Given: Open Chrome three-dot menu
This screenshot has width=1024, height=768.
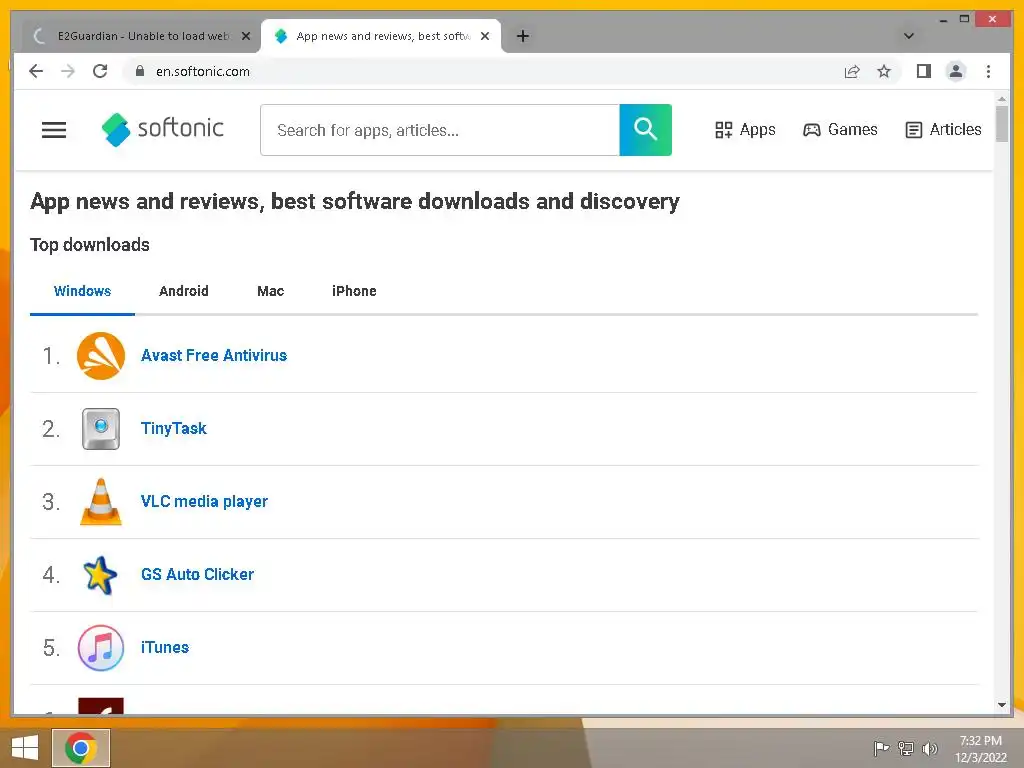Looking at the screenshot, I should [x=988, y=71].
